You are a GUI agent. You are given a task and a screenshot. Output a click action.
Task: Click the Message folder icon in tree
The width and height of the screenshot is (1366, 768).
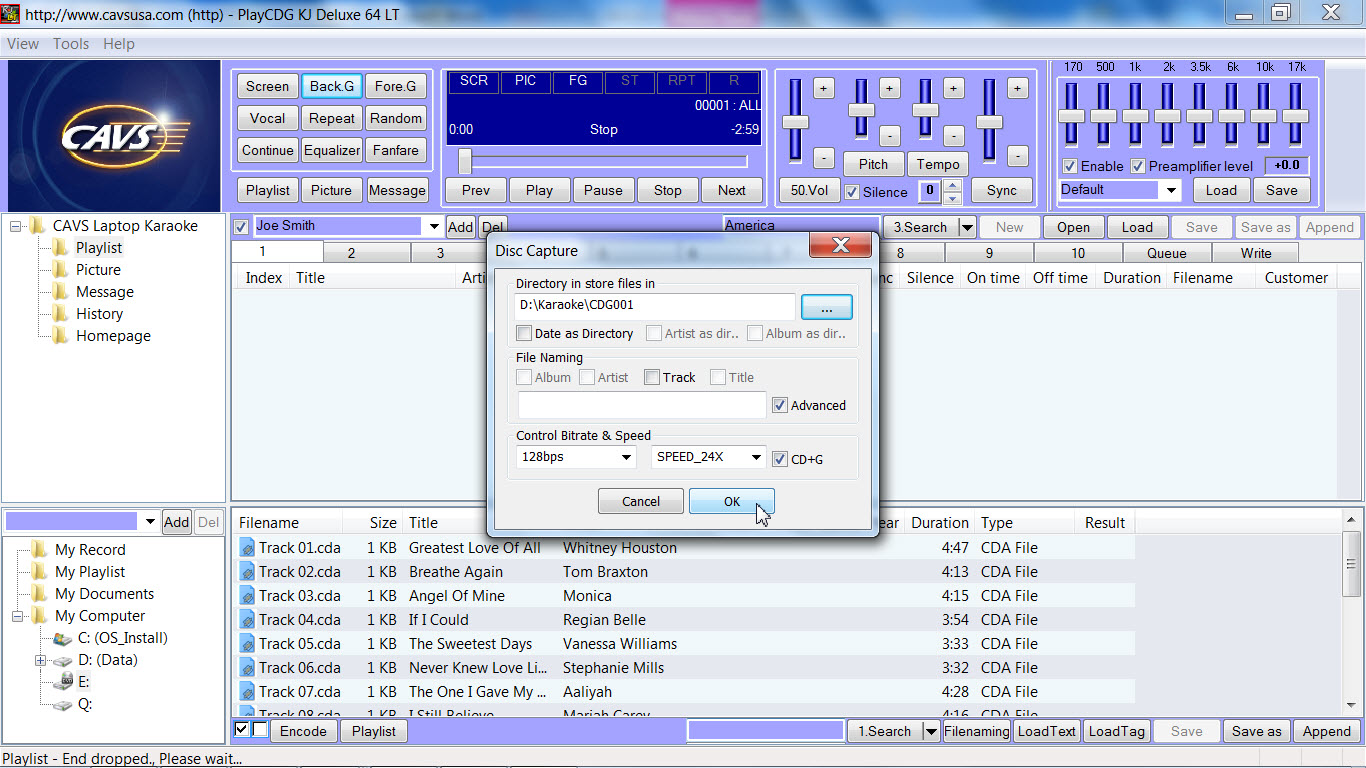61,292
